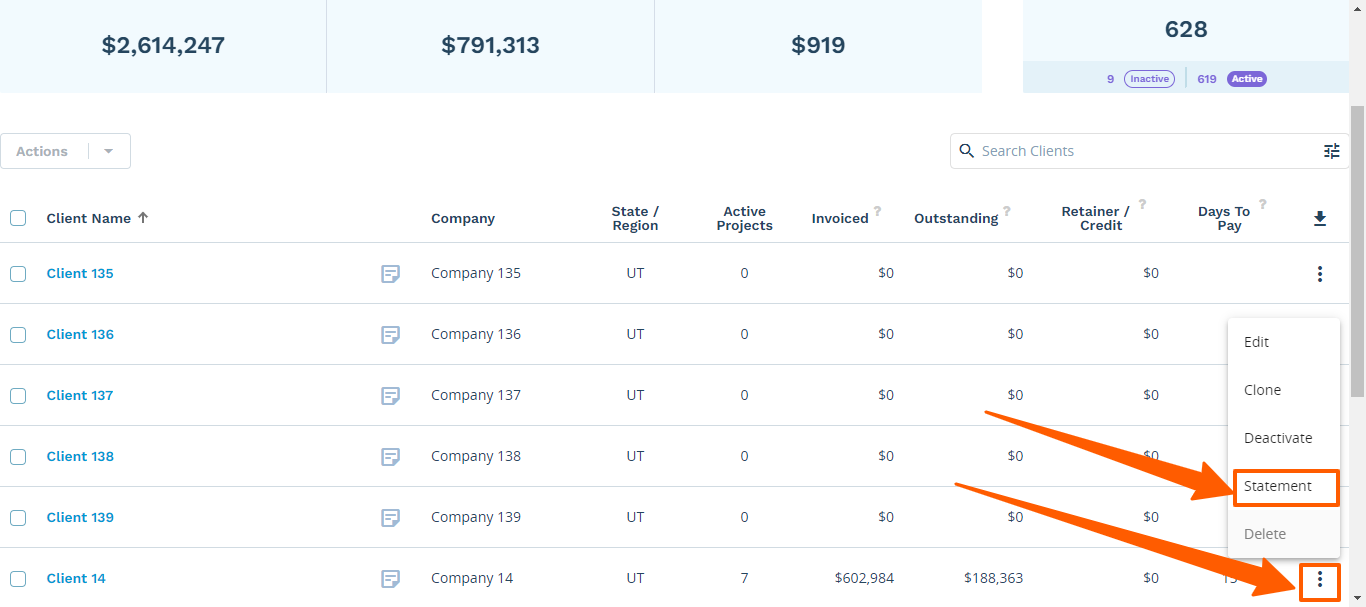Click the vertical page scrollbar
The image size is (1366, 607).
(1357, 250)
